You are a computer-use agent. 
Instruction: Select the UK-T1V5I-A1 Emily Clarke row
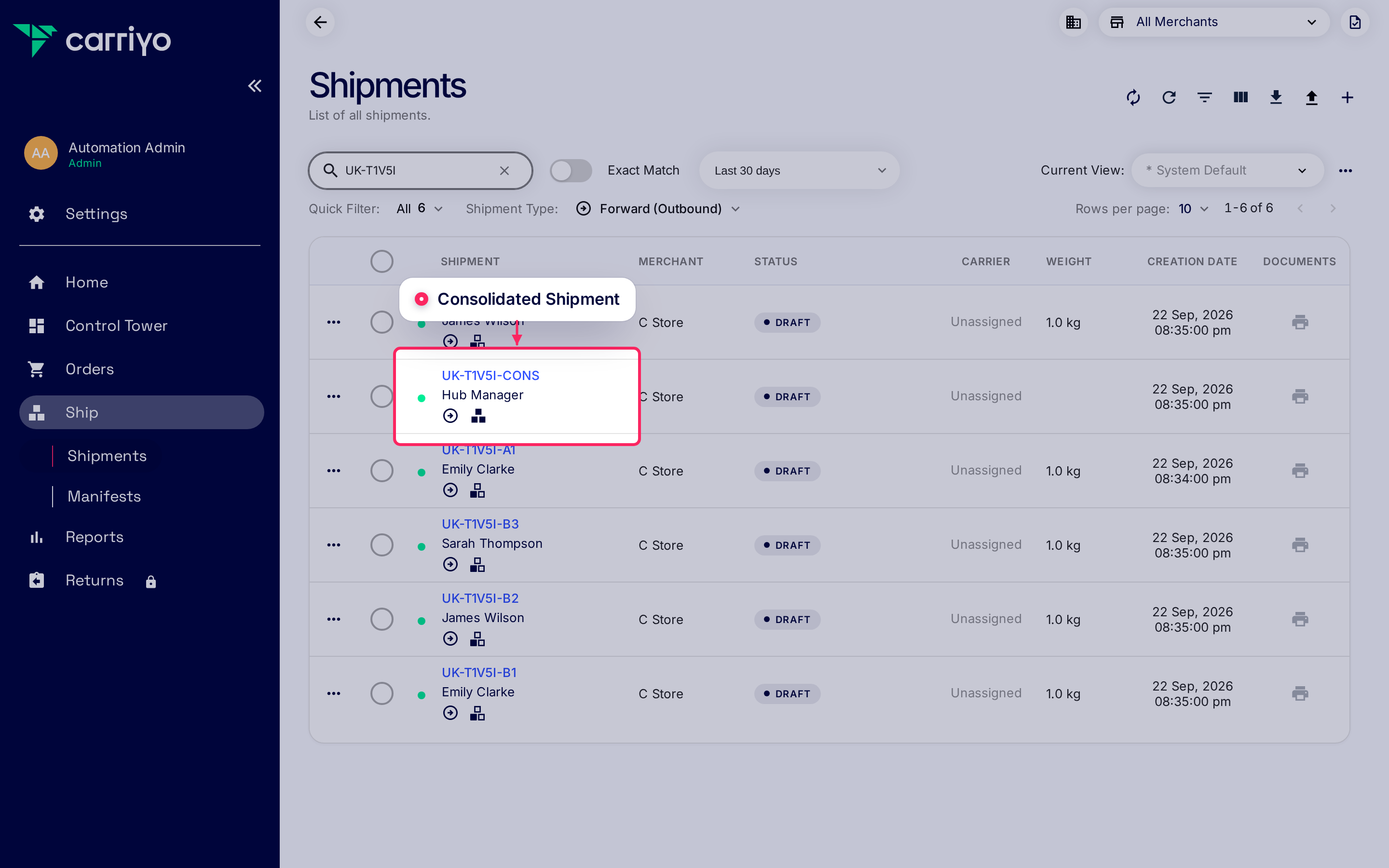[381, 471]
